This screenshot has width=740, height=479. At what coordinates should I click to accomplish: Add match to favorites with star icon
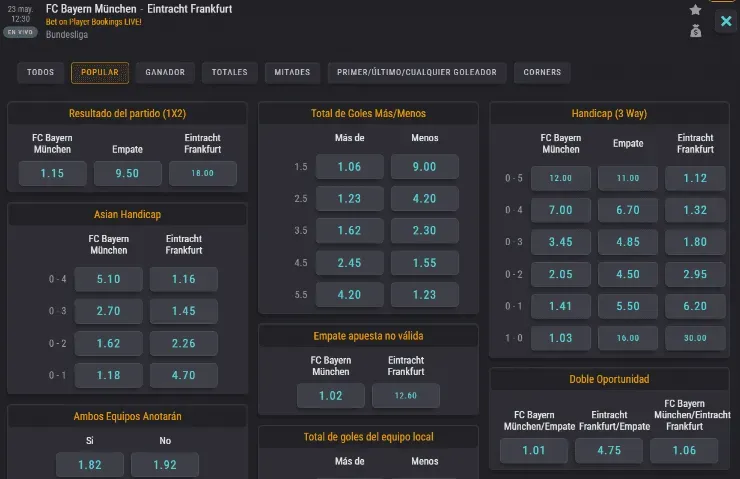coord(695,10)
